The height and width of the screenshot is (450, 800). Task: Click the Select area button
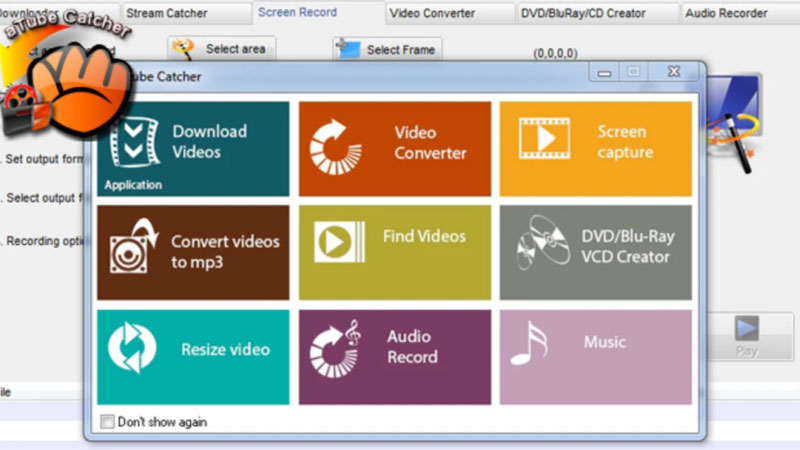point(222,49)
